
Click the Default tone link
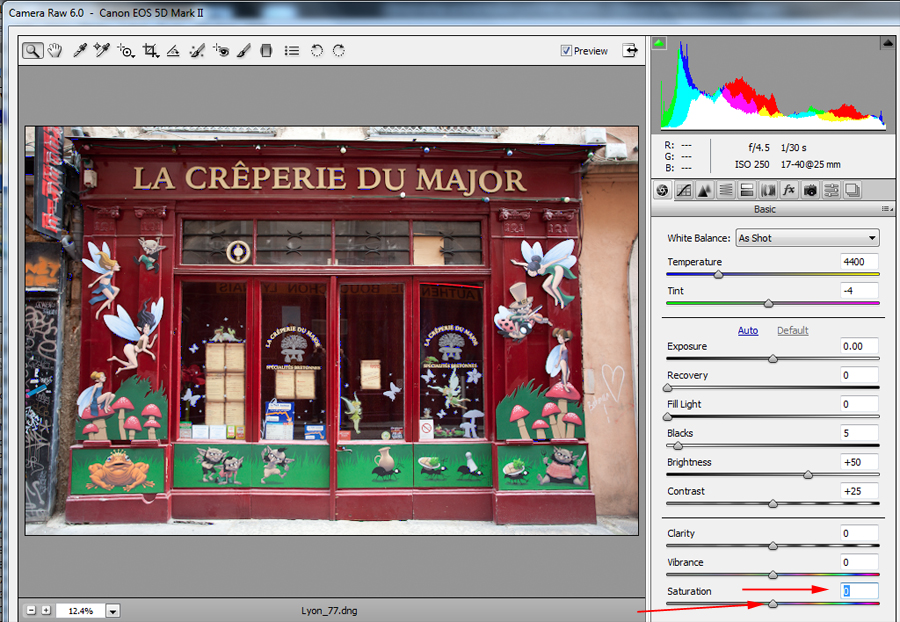pos(793,331)
